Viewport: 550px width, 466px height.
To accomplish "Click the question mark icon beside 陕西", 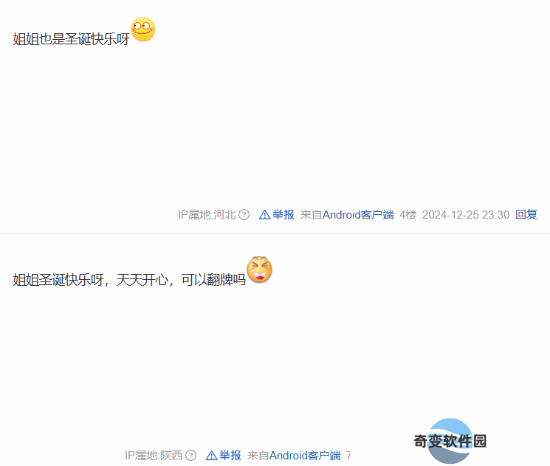I will pos(191,455).
